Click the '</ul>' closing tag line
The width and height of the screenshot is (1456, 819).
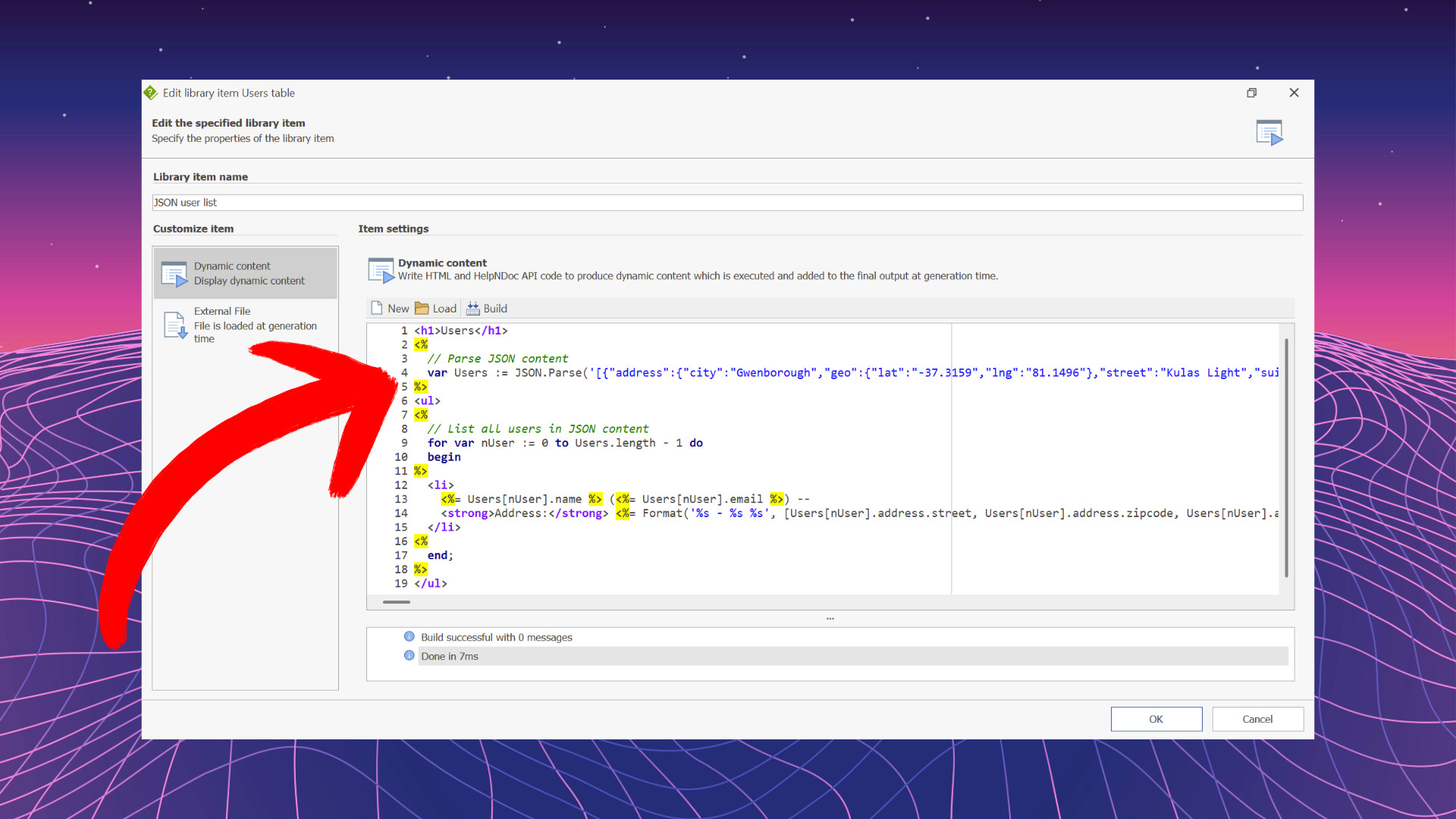click(431, 583)
